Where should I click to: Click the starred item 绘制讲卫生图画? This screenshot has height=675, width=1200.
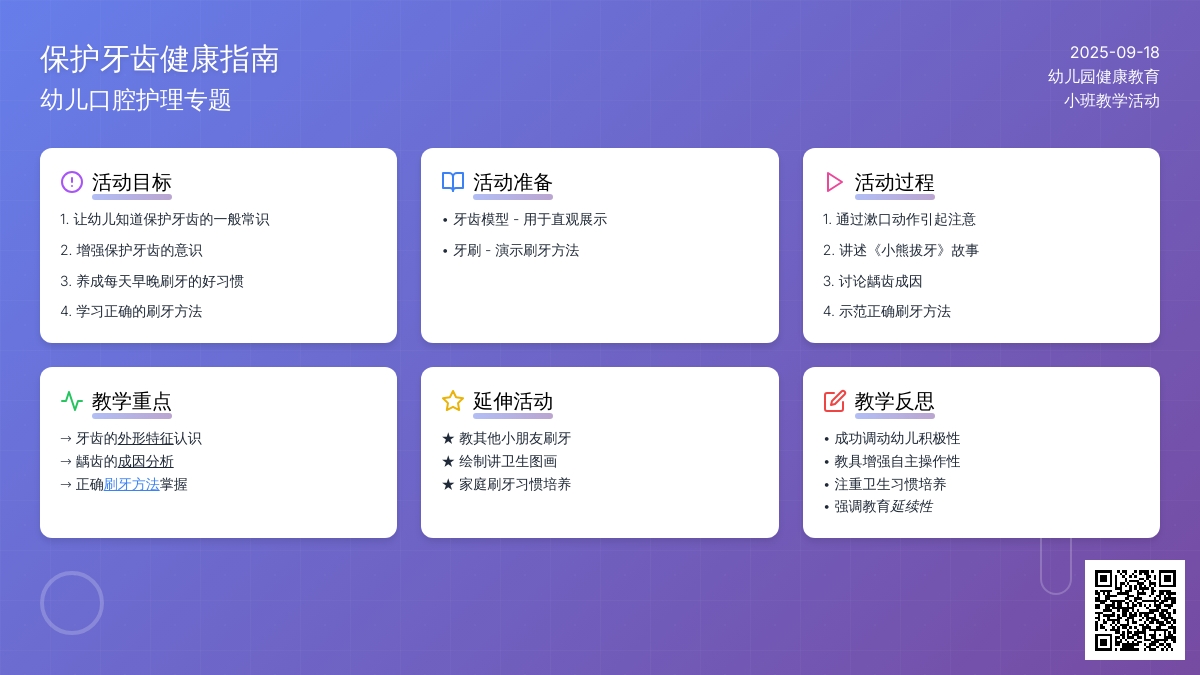[x=507, y=462]
